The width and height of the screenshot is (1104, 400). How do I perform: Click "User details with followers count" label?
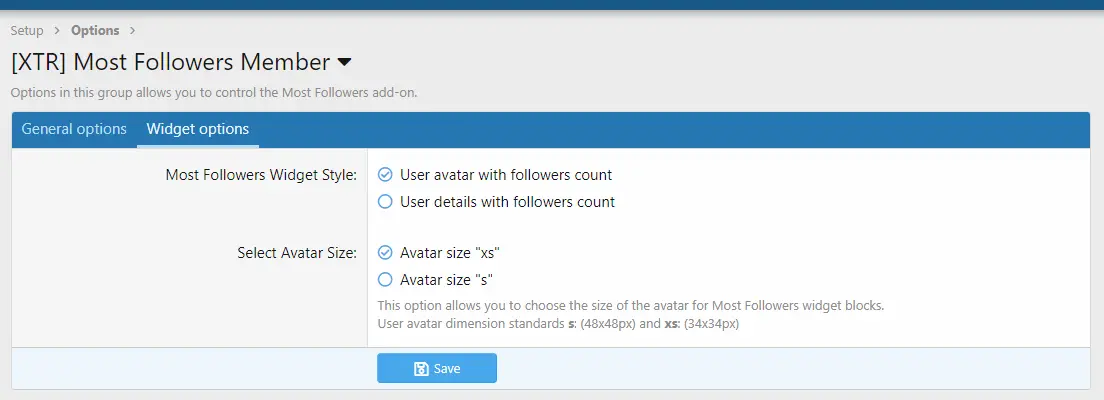tap(508, 202)
